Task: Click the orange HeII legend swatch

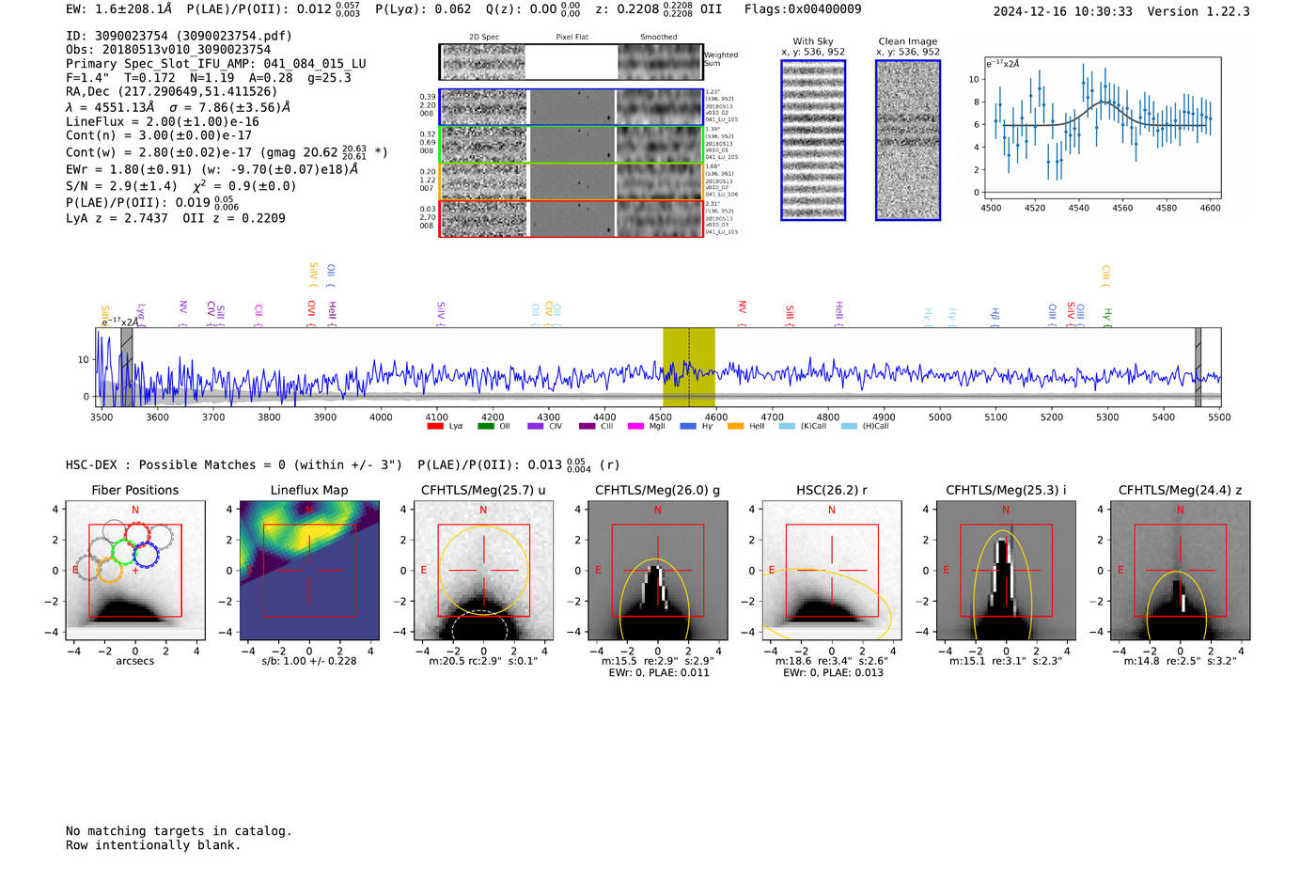Action: 736,427
